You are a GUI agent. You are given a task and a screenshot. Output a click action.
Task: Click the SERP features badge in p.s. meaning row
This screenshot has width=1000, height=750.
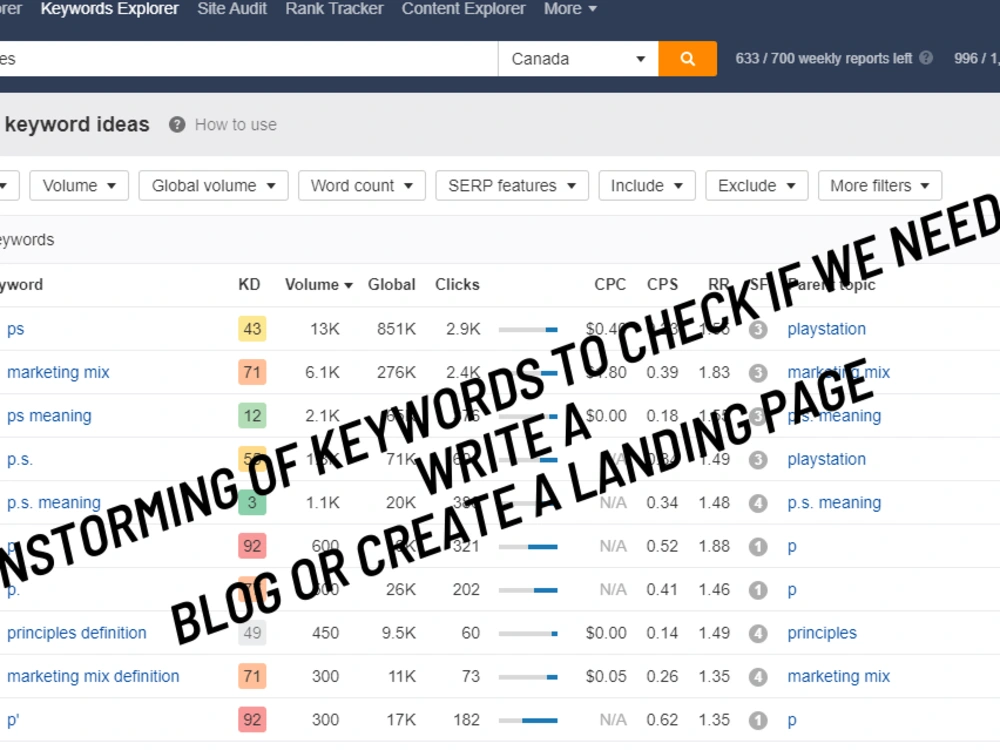click(x=758, y=503)
